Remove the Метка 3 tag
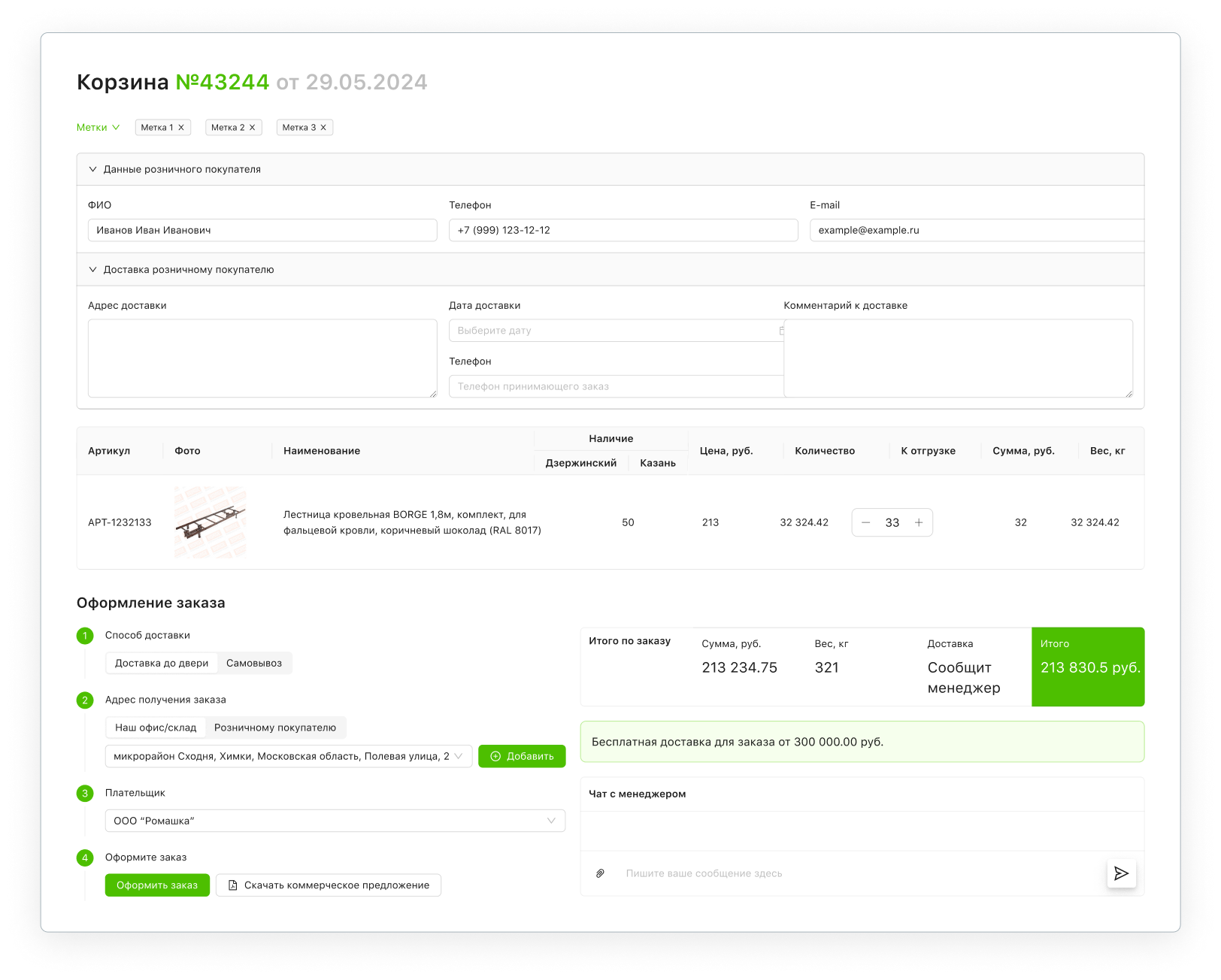Image resolution: width=1221 pixels, height=980 pixels. (x=323, y=128)
